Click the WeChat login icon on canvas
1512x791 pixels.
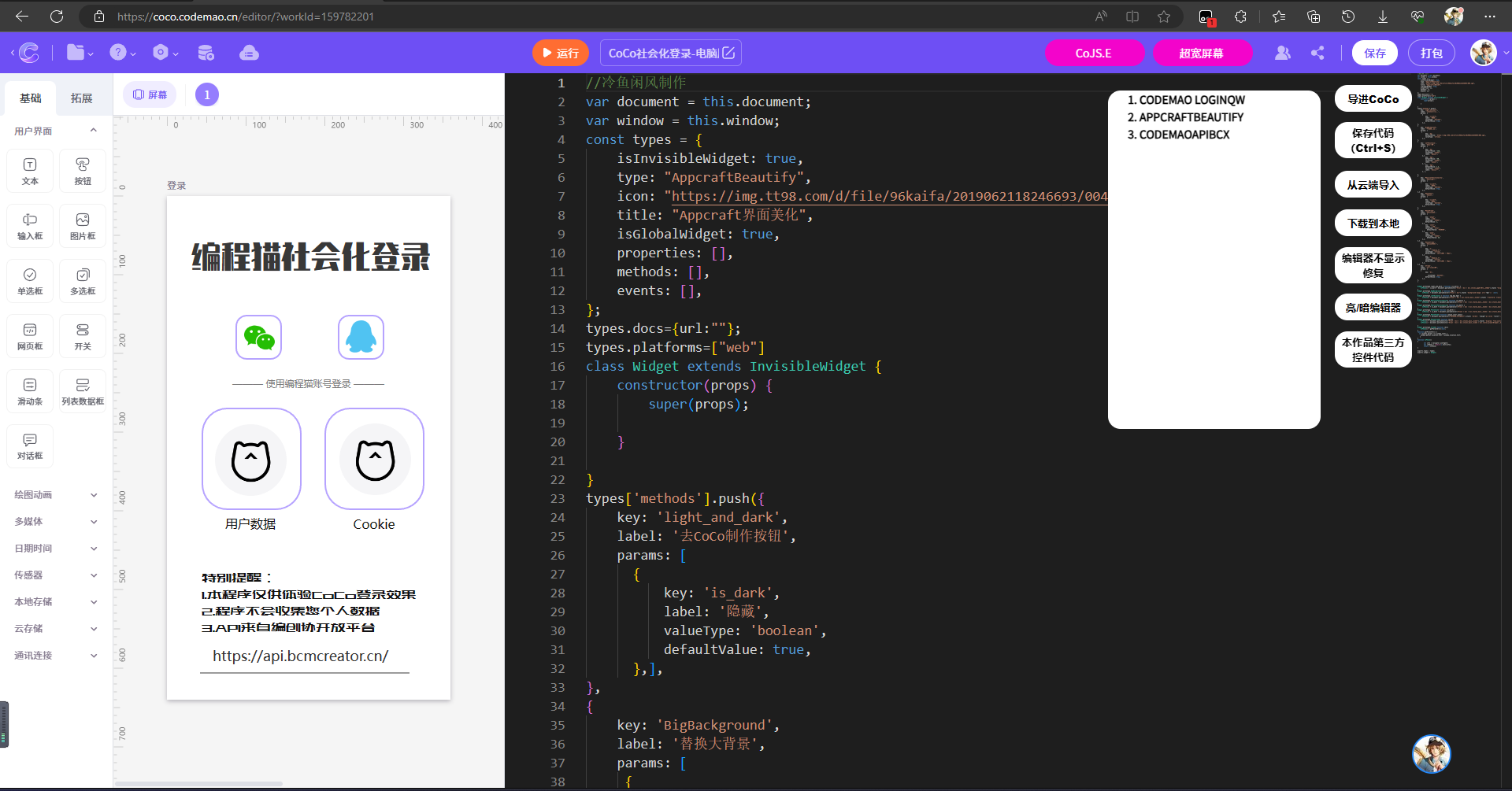(258, 337)
